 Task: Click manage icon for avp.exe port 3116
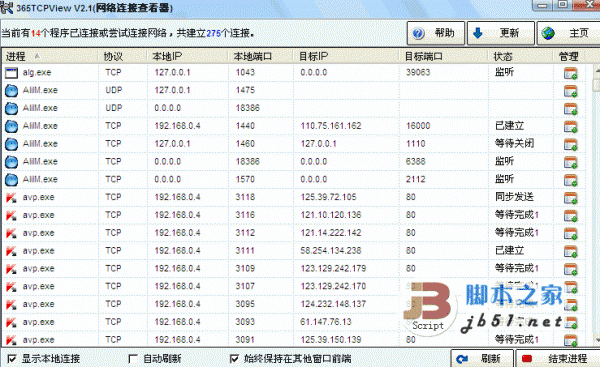click(571, 216)
